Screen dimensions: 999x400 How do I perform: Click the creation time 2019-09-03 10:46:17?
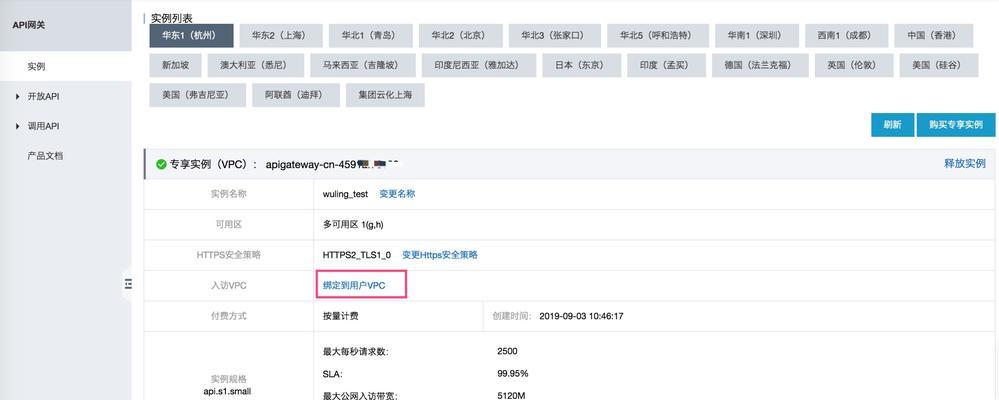[x=581, y=316]
